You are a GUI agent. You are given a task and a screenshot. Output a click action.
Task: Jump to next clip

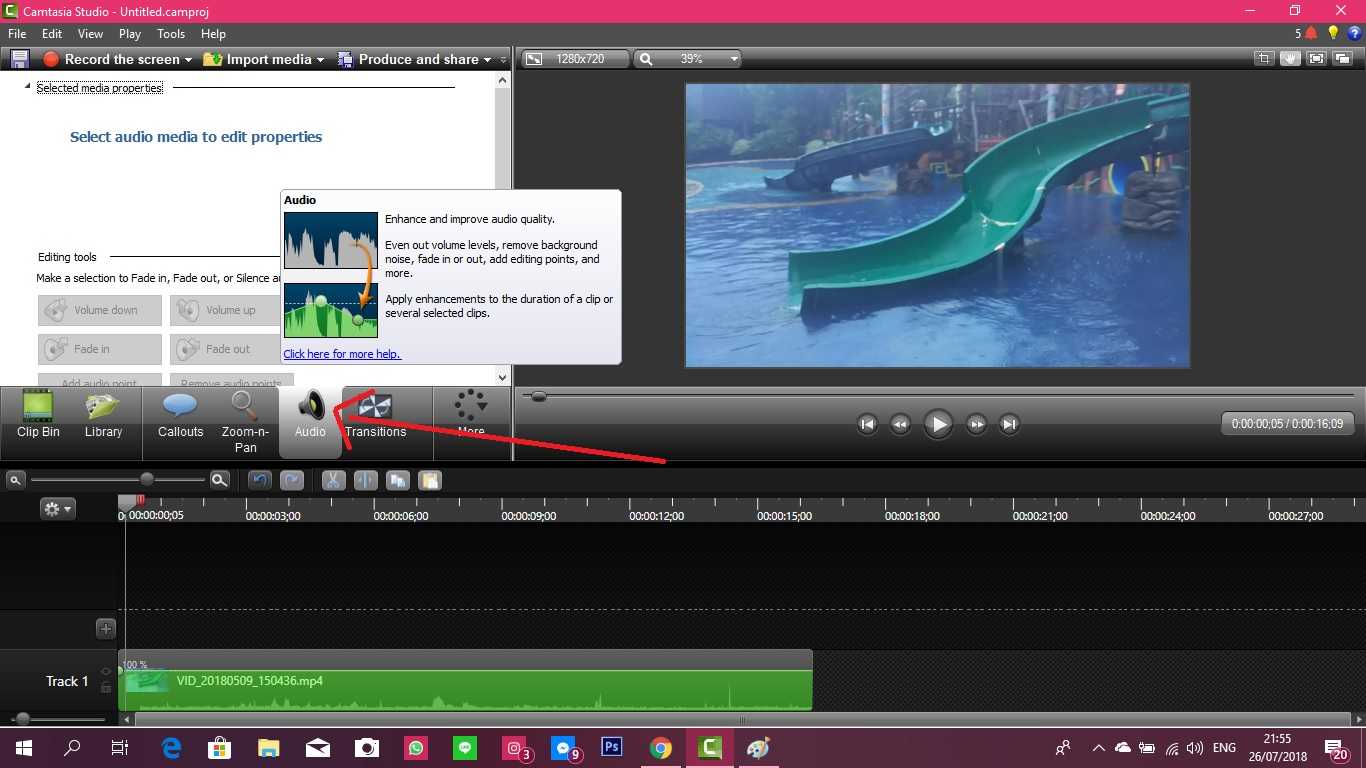point(1009,424)
